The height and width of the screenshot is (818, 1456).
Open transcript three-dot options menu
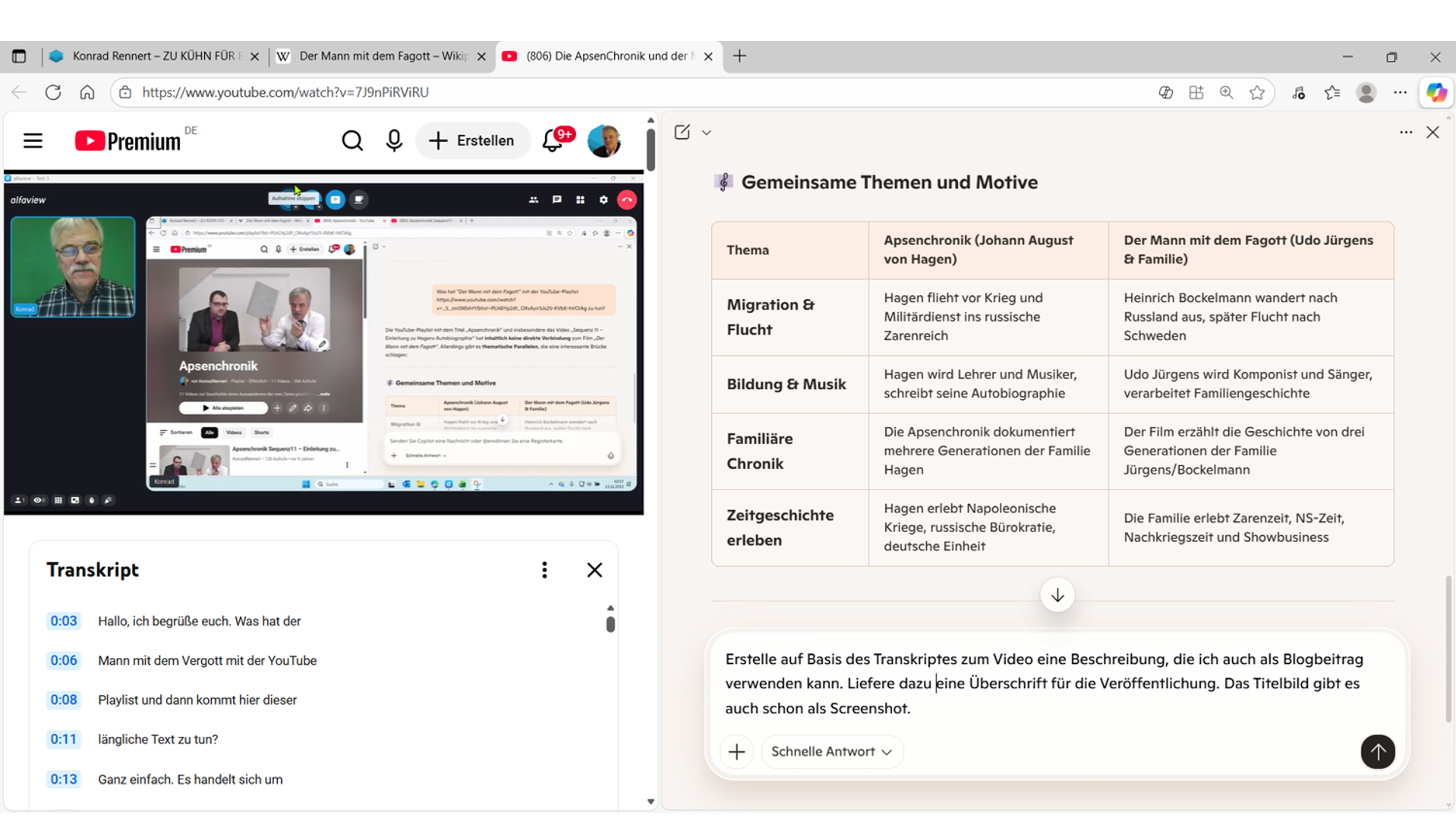[x=544, y=570]
